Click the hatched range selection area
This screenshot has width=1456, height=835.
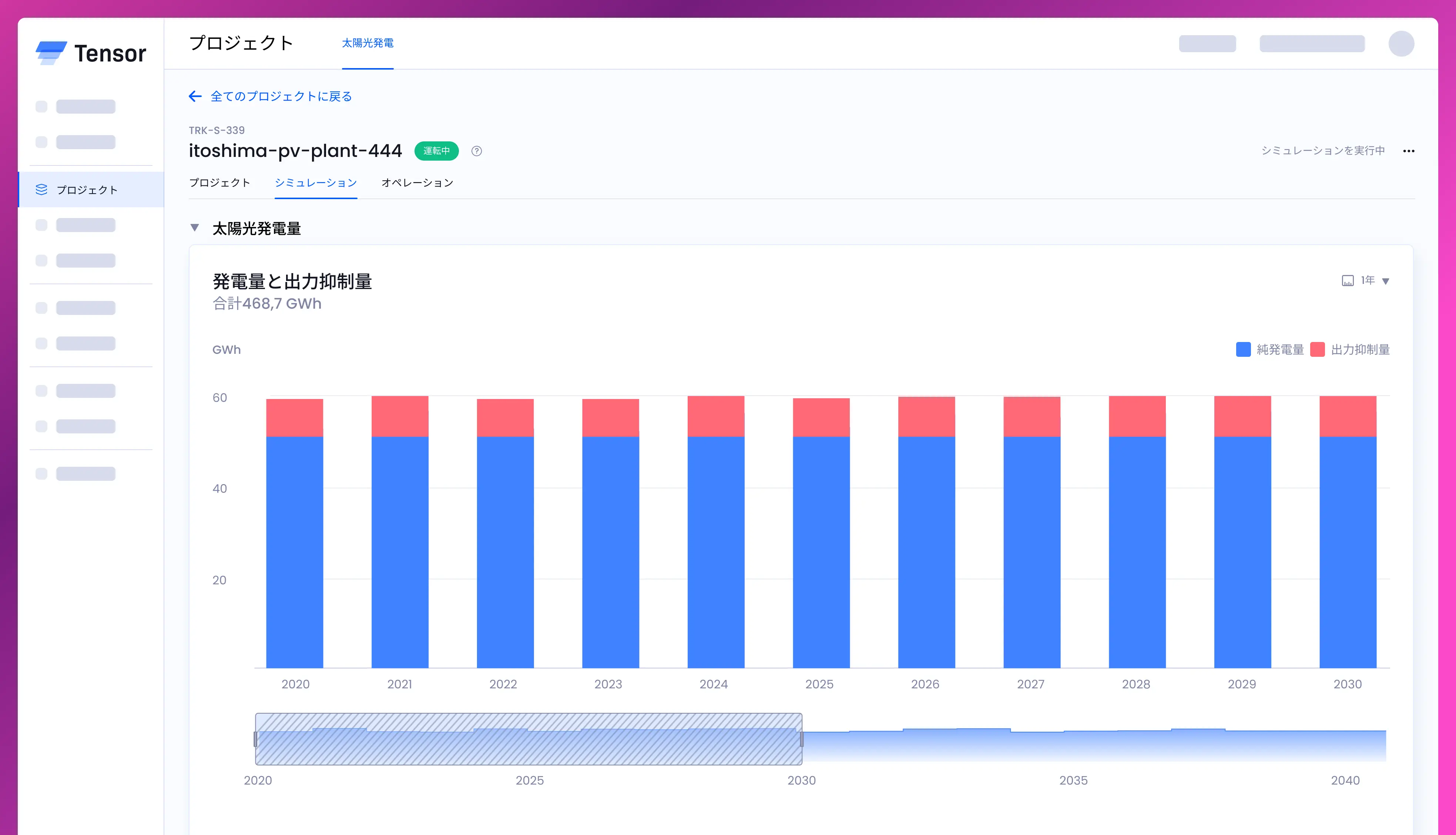click(x=528, y=739)
